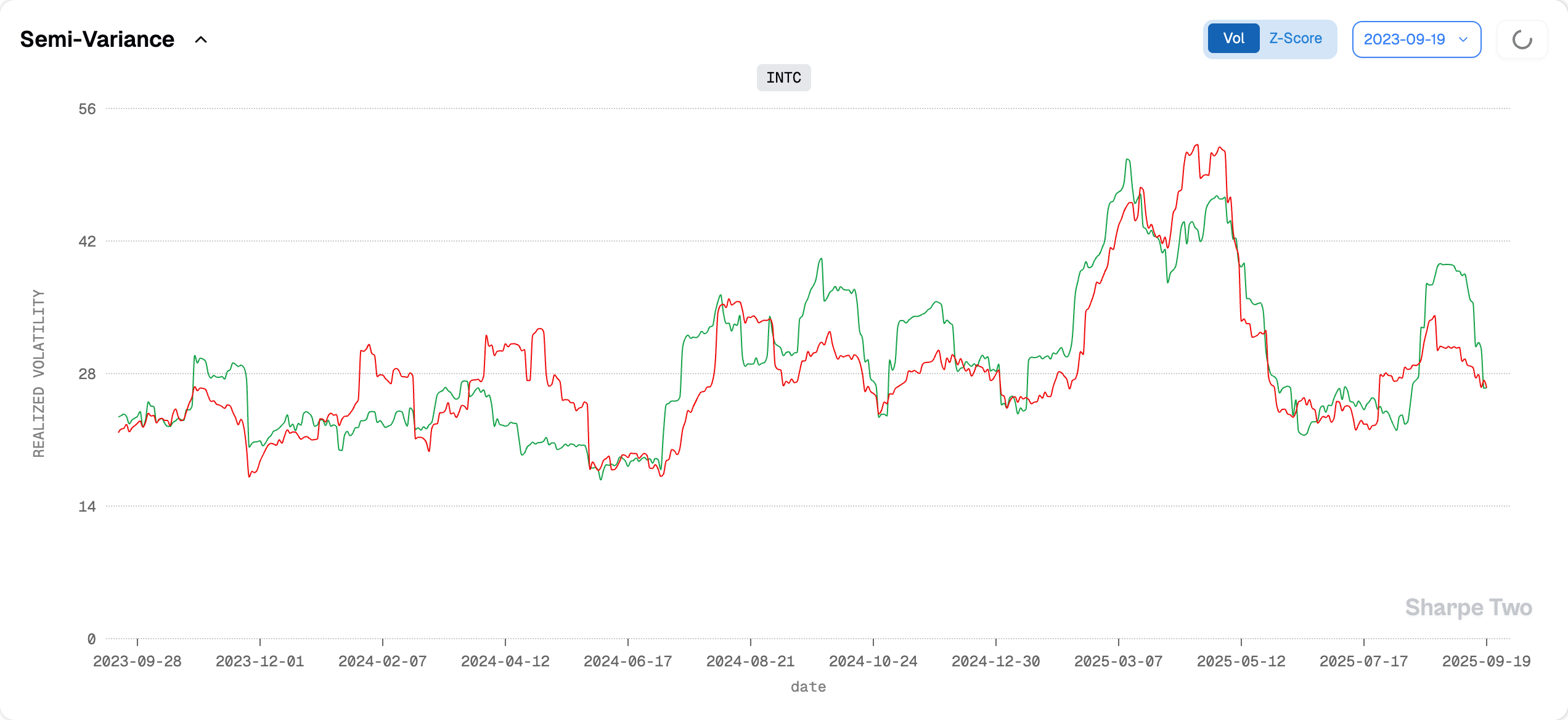This screenshot has width=1568, height=720.
Task: Click the INTC ticker badge
Action: coord(783,78)
